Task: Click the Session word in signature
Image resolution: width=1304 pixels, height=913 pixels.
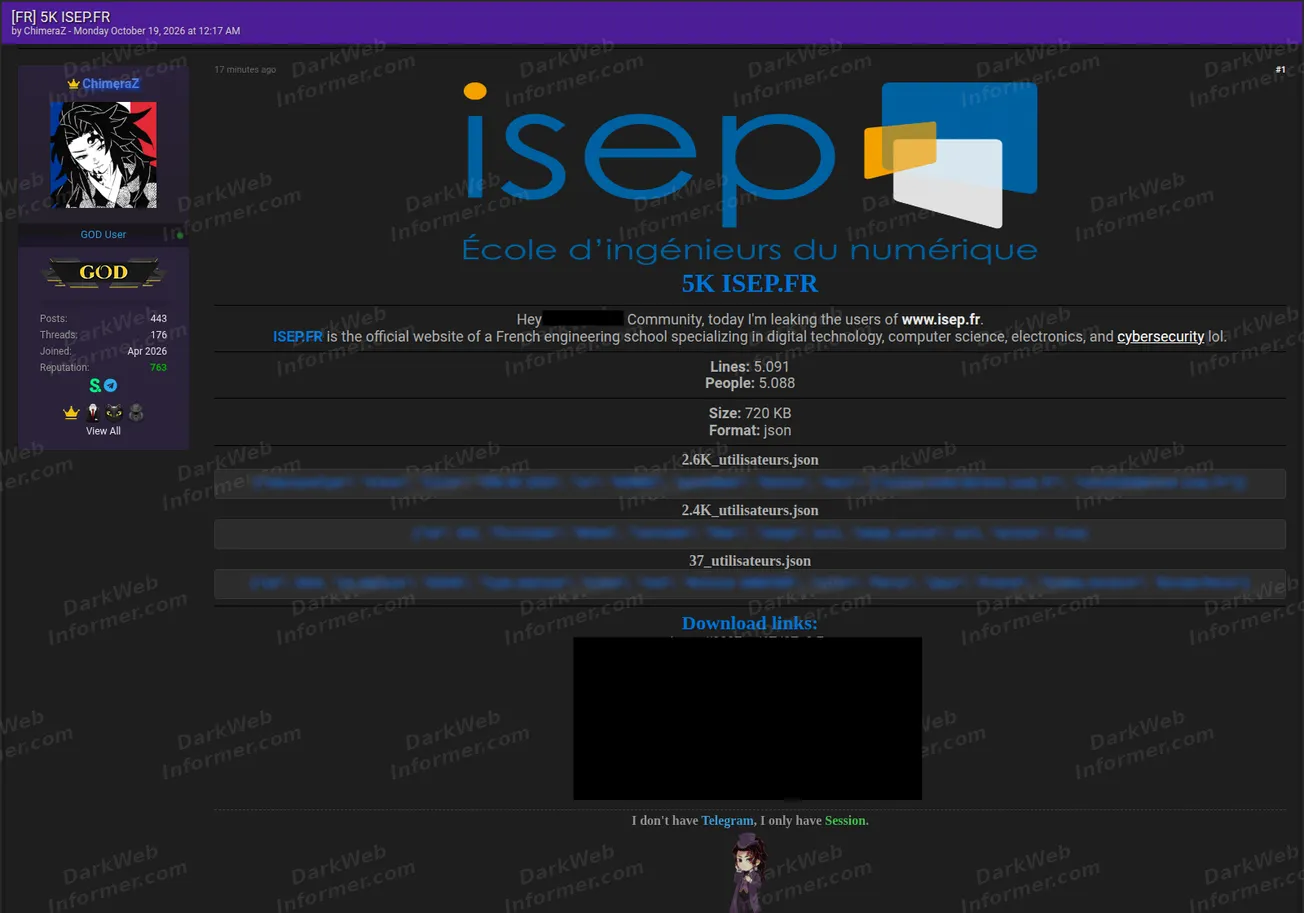Action: 845,821
